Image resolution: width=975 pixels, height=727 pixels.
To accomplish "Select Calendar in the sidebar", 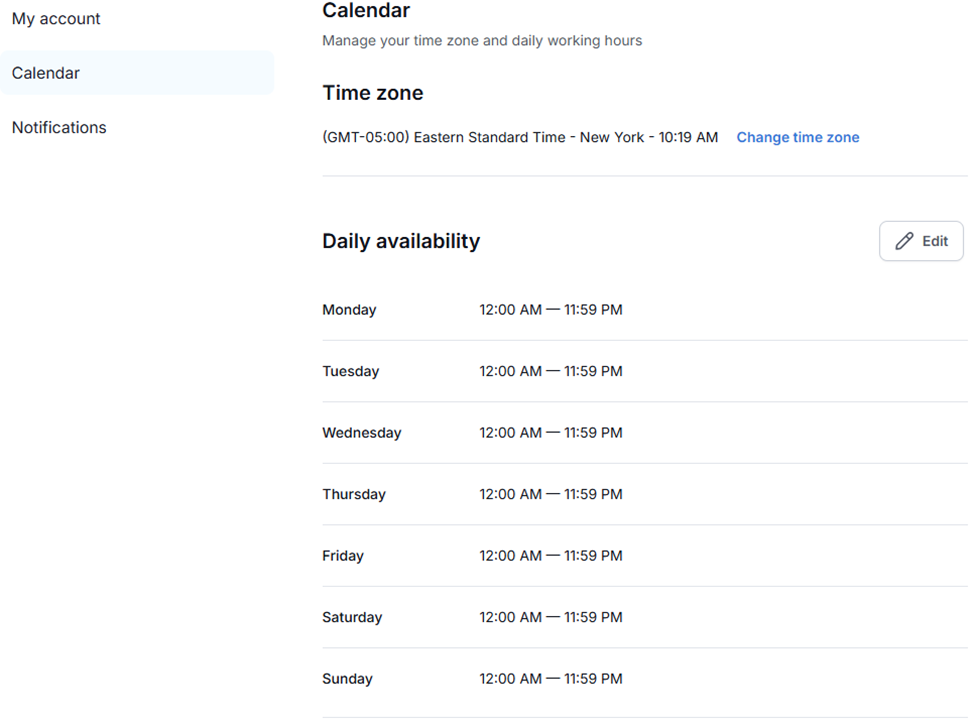I will click(46, 73).
